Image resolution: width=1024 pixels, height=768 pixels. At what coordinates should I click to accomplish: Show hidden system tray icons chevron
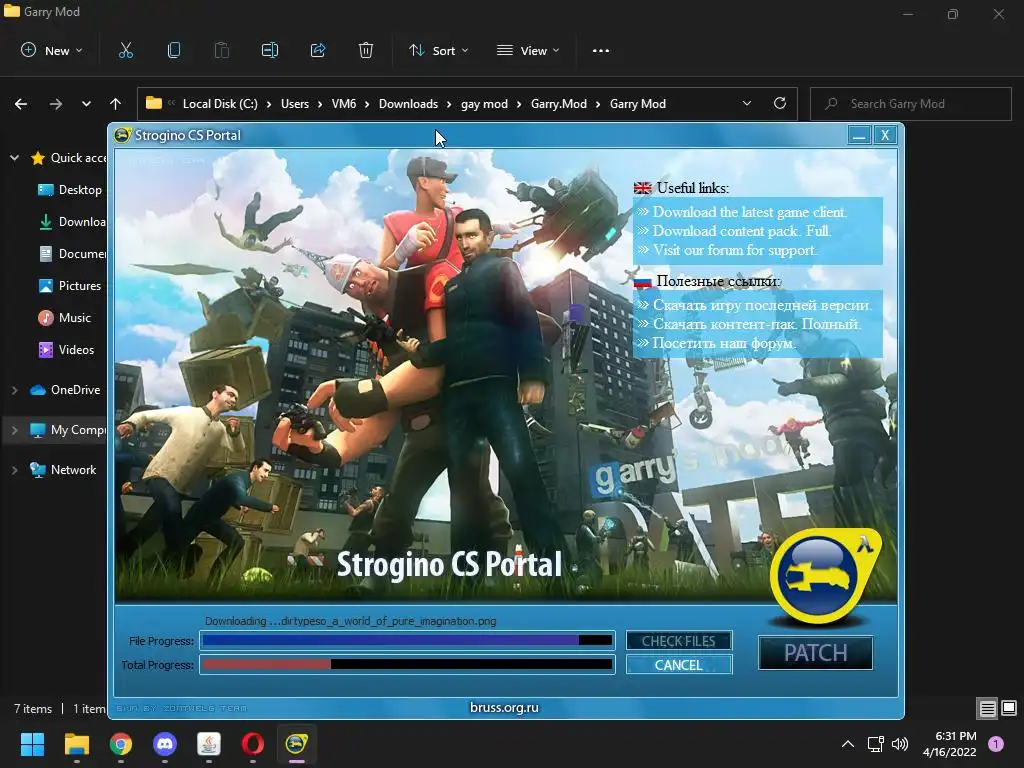coord(848,744)
